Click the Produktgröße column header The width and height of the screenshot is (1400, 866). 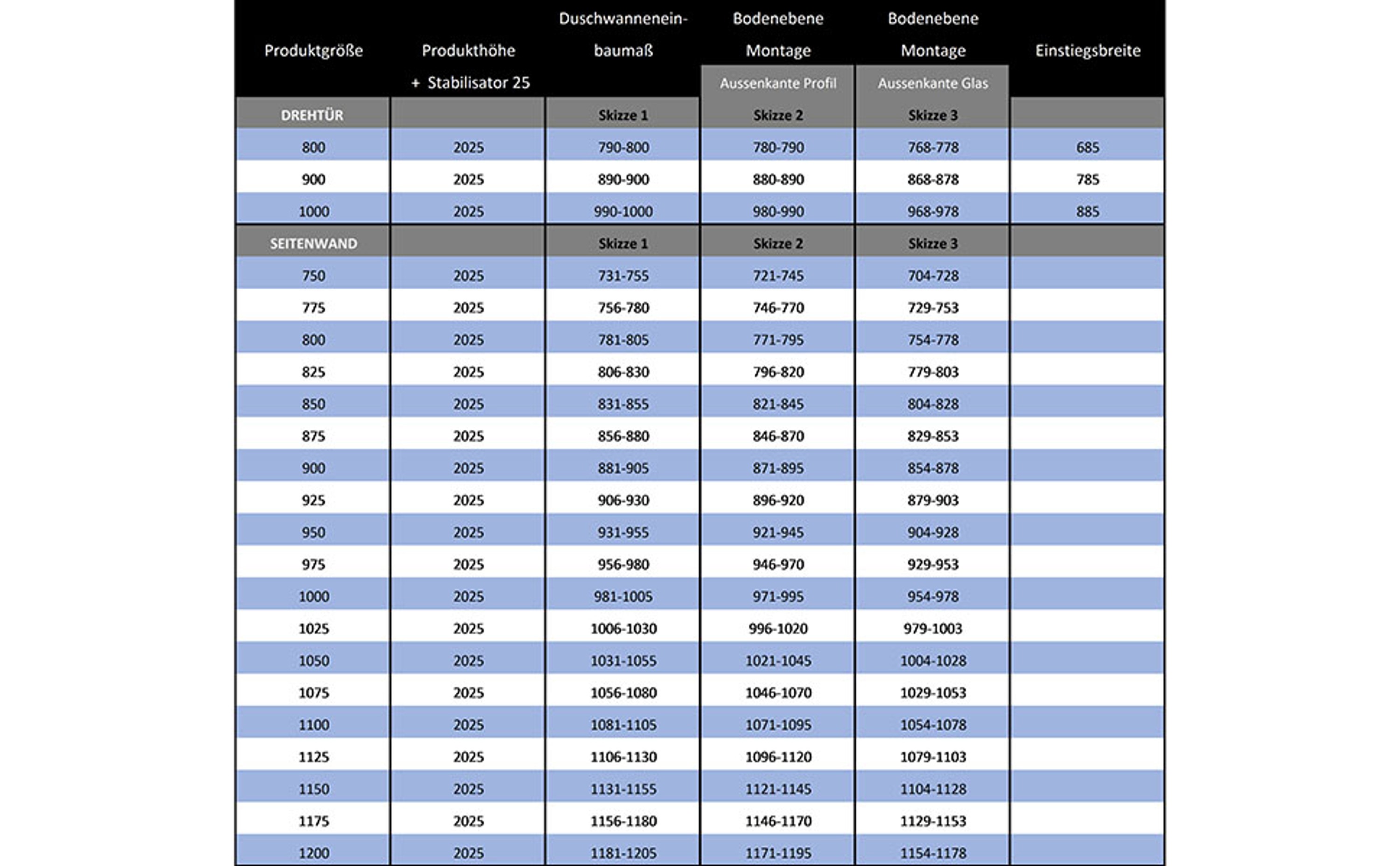click(x=313, y=50)
